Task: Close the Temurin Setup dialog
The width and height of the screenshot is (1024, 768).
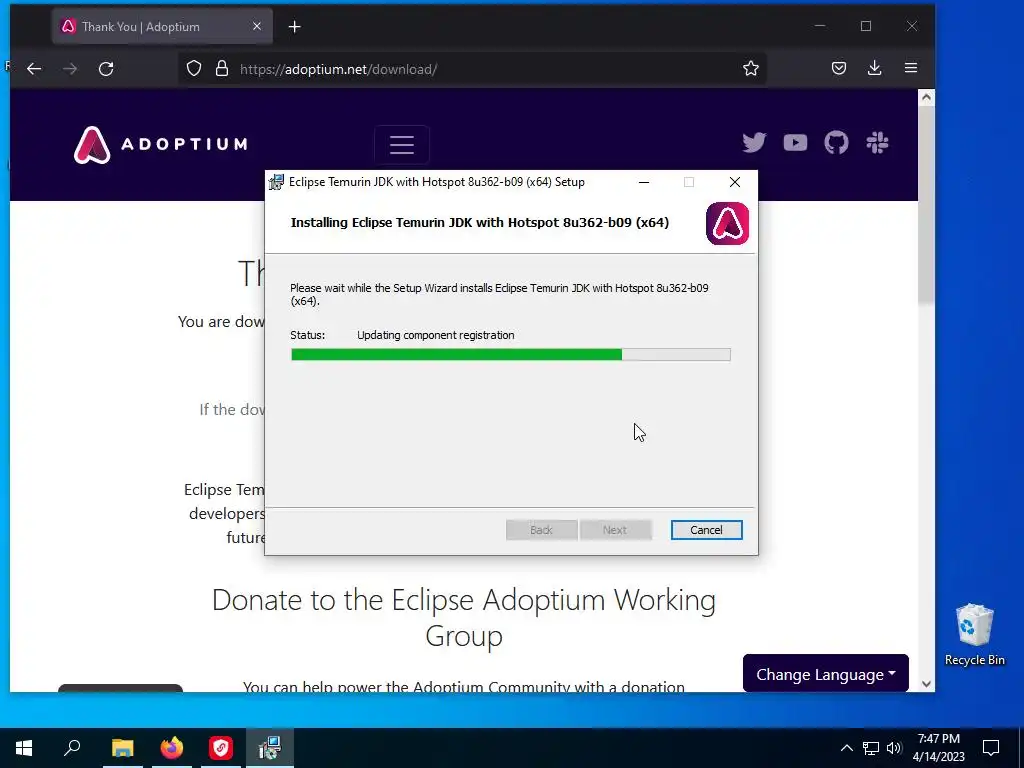Action: [735, 182]
